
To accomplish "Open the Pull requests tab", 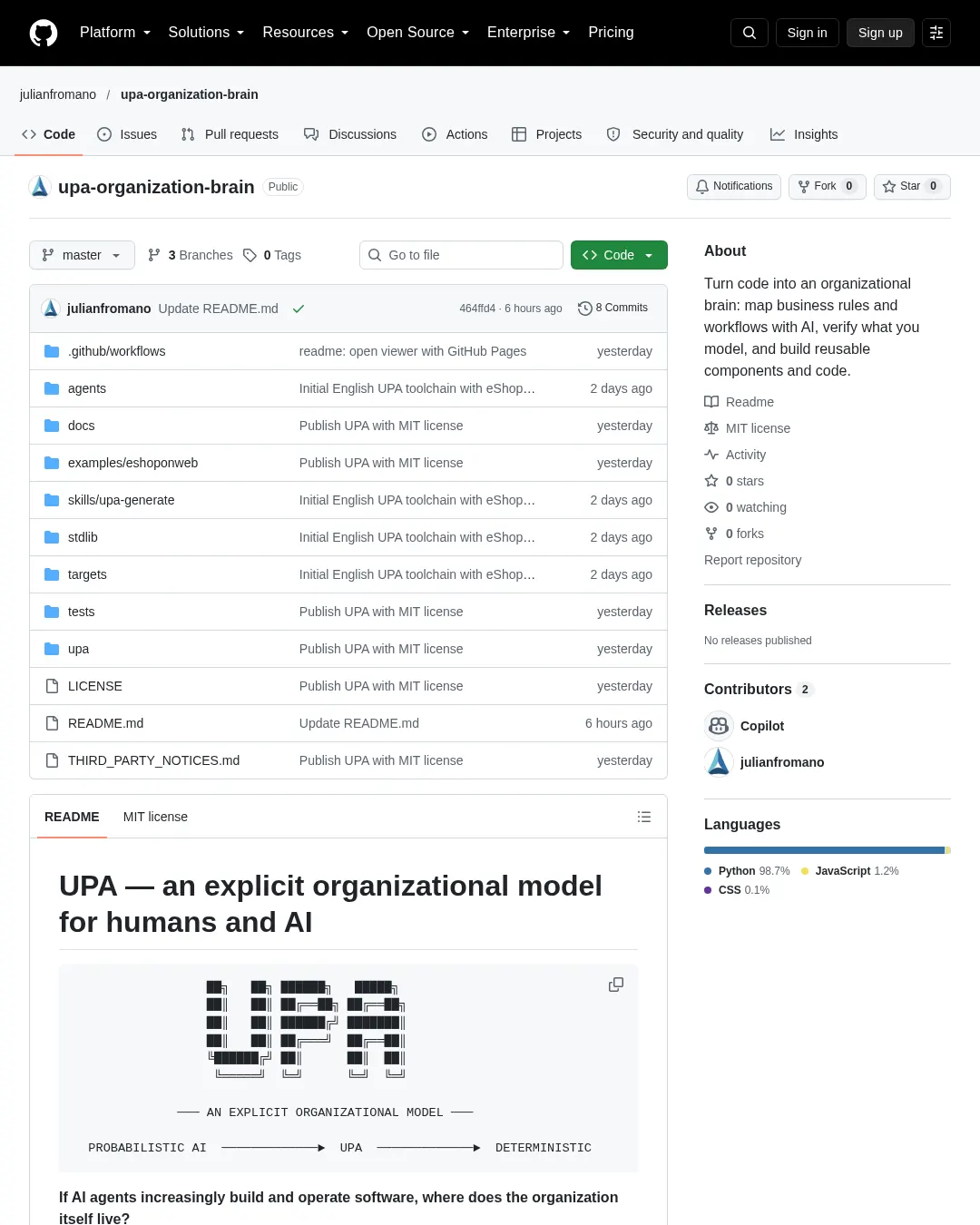I will pos(230,134).
